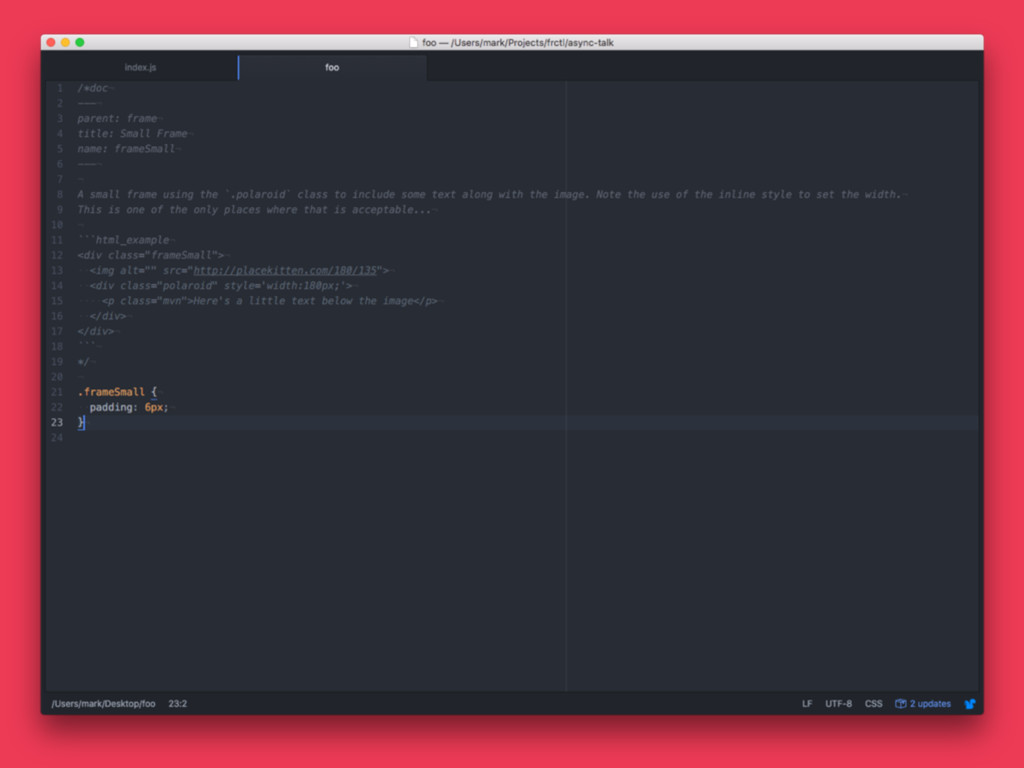Click the '```html_example' line
1024x768 pixels.
tap(123, 240)
